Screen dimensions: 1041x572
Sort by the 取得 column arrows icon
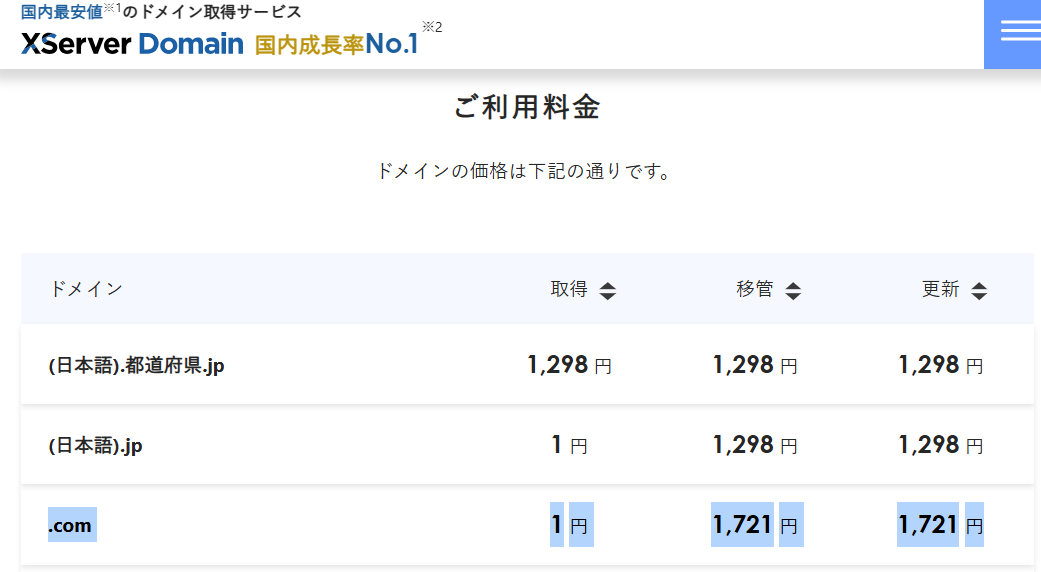coord(608,291)
